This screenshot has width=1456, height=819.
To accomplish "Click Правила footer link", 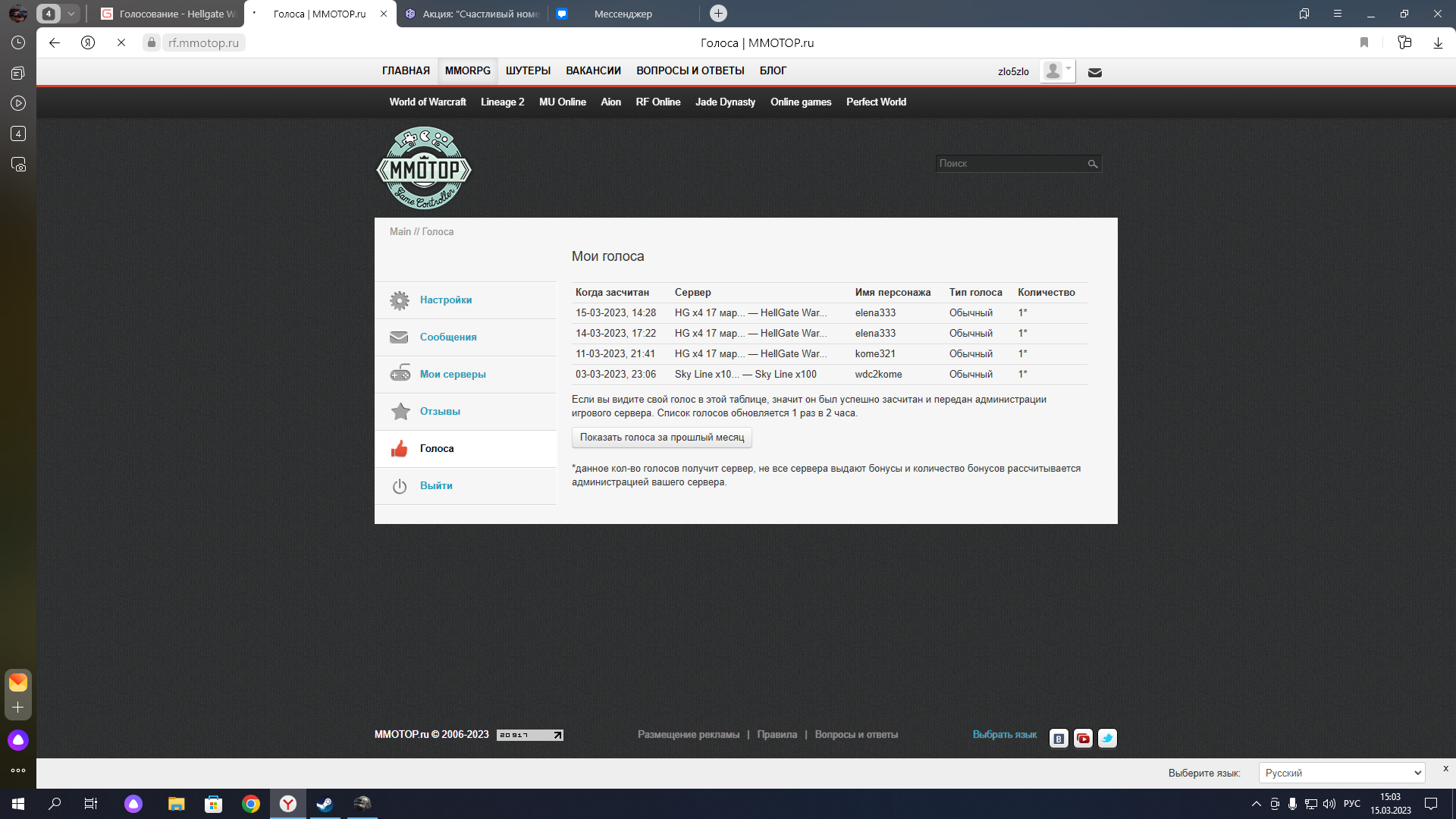I will click(777, 735).
